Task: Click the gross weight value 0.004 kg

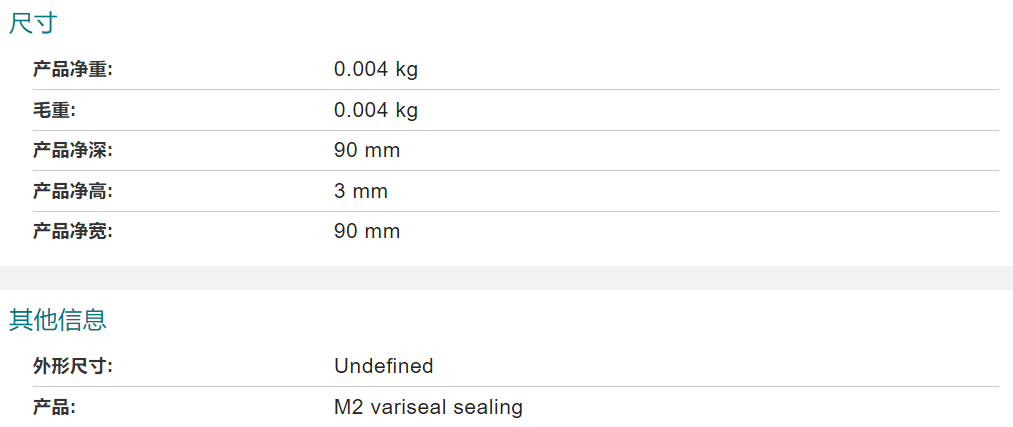Action: [375, 110]
